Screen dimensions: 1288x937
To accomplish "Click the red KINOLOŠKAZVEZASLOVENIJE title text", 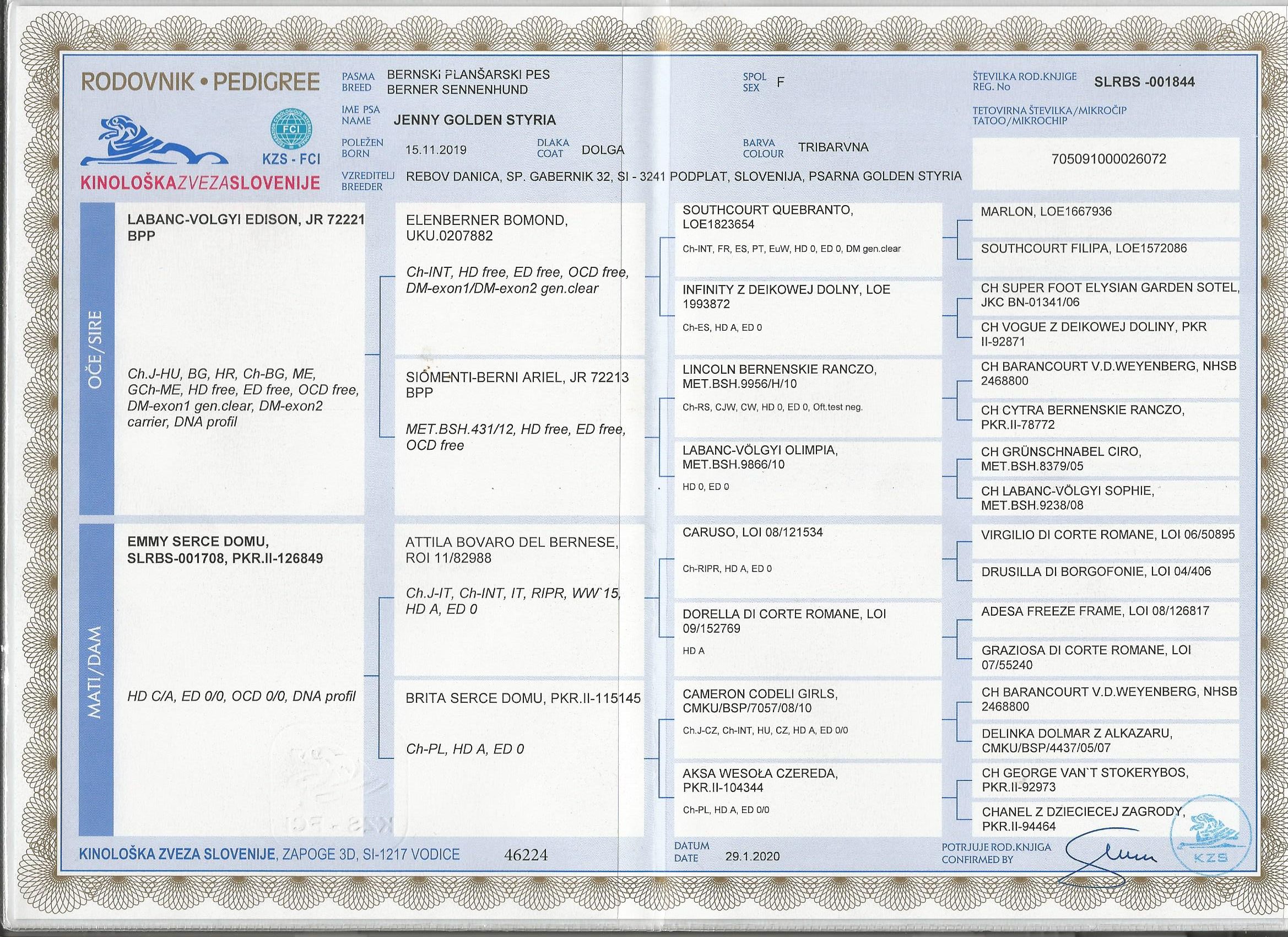I will point(200,182).
